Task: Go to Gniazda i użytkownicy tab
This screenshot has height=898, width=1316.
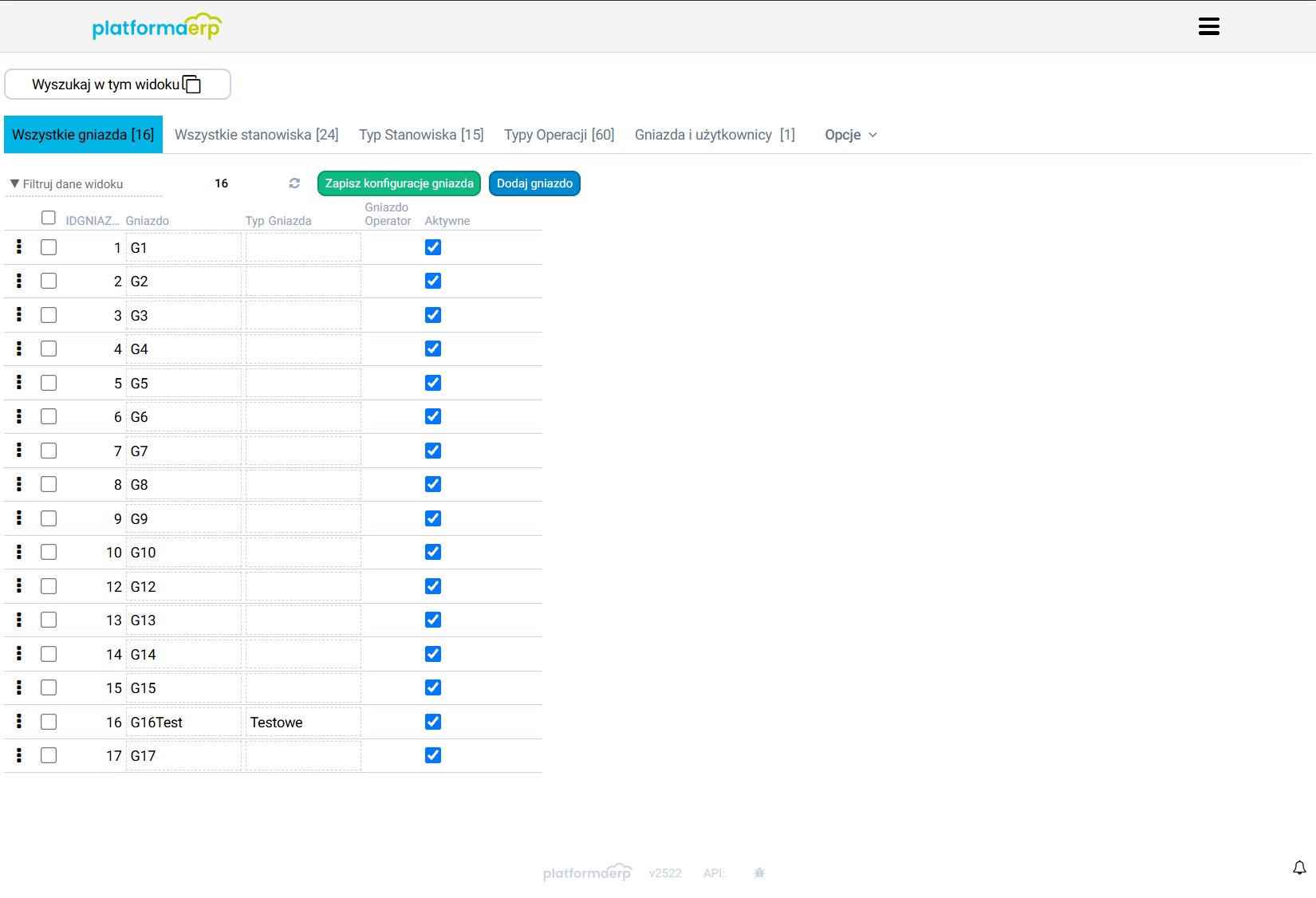Action: (x=715, y=135)
